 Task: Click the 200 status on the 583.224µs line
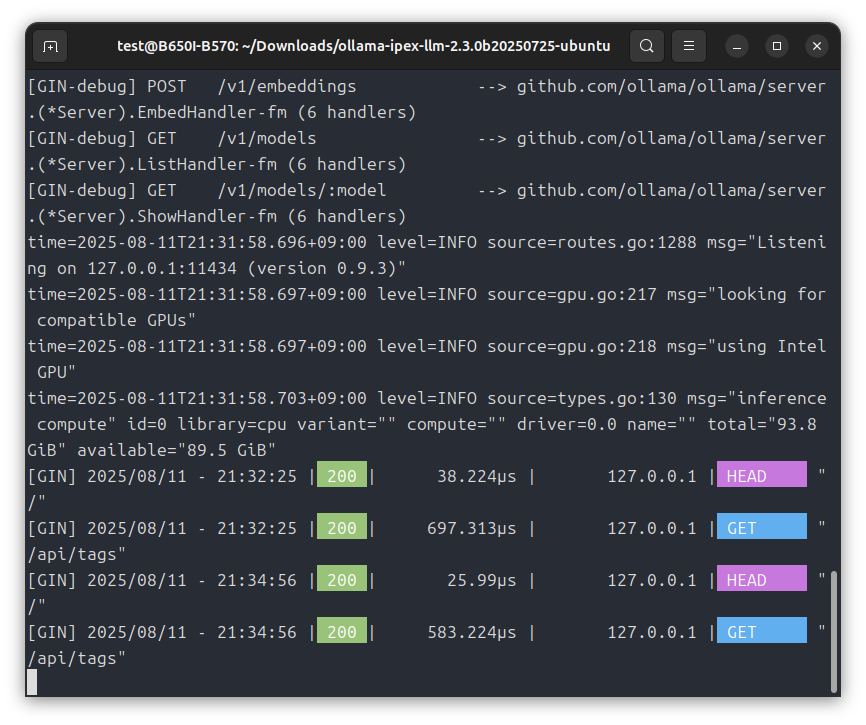tap(342, 631)
